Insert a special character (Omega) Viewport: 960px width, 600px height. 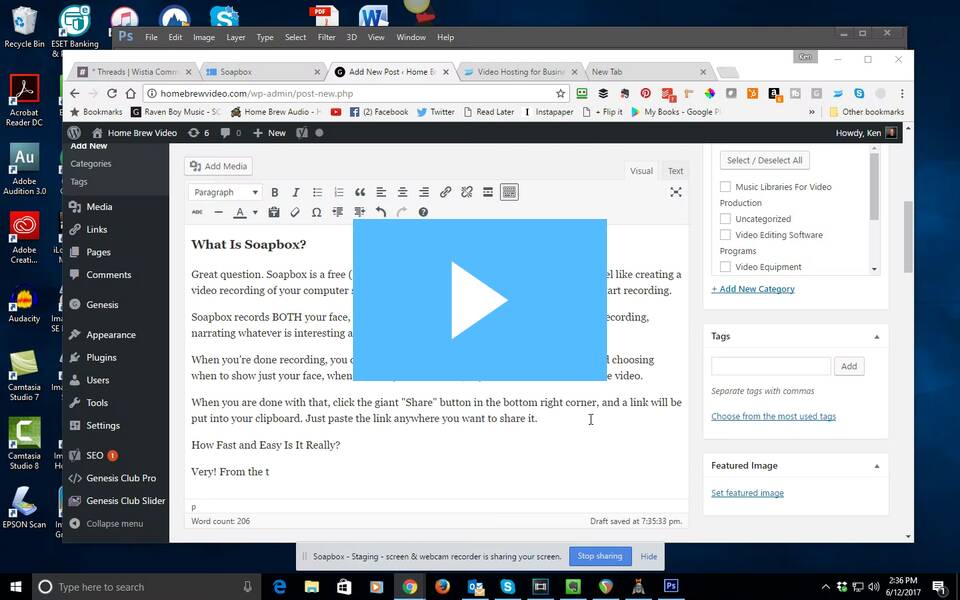(x=317, y=212)
